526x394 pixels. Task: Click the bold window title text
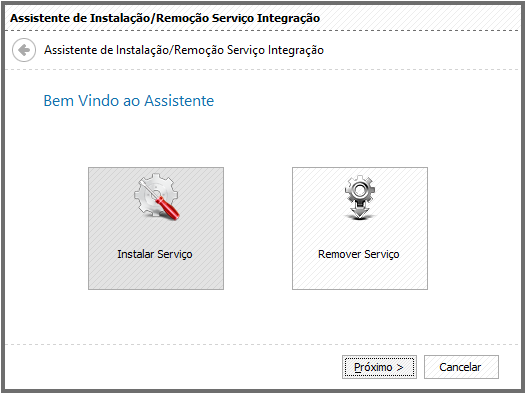pos(165,18)
